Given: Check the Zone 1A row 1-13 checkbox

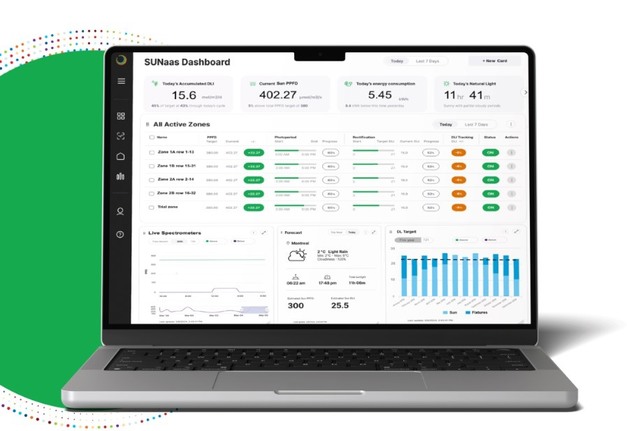Looking at the screenshot, I should pos(149,152).
